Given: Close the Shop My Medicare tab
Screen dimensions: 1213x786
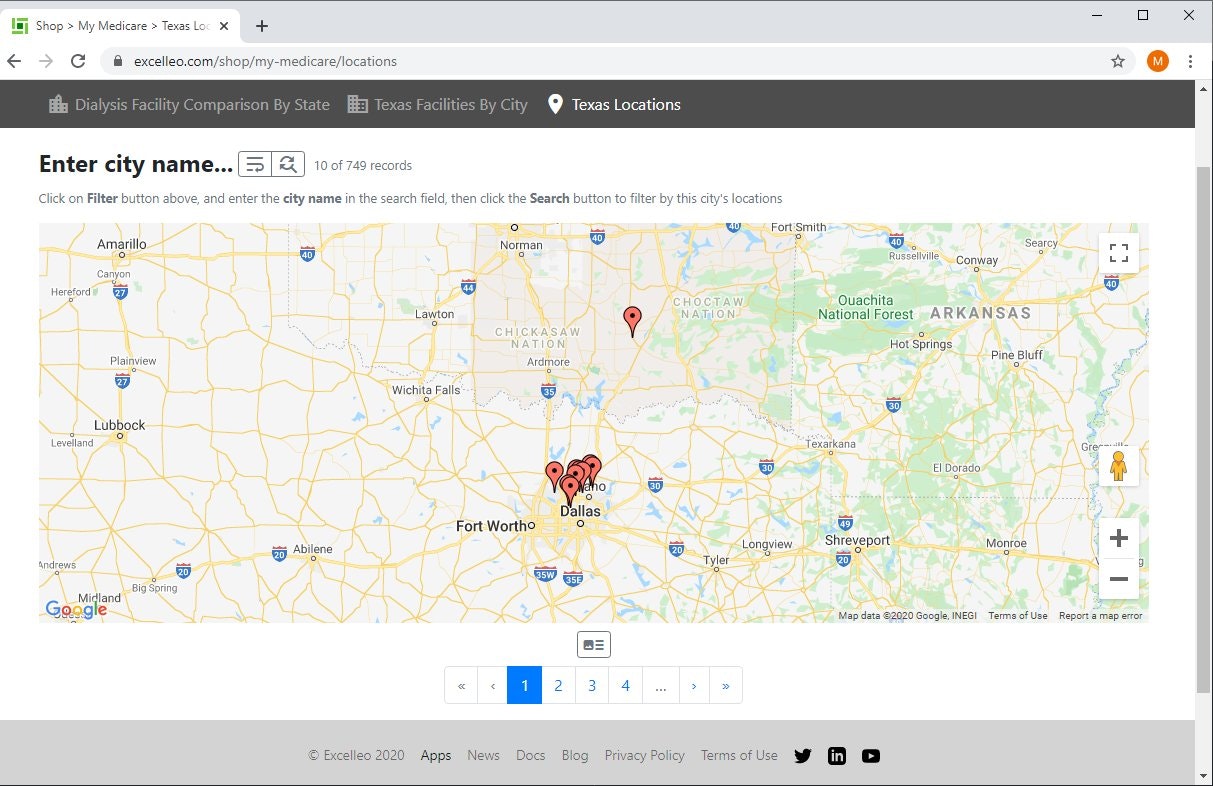Looking at the screenshot, I should (224, 26).
